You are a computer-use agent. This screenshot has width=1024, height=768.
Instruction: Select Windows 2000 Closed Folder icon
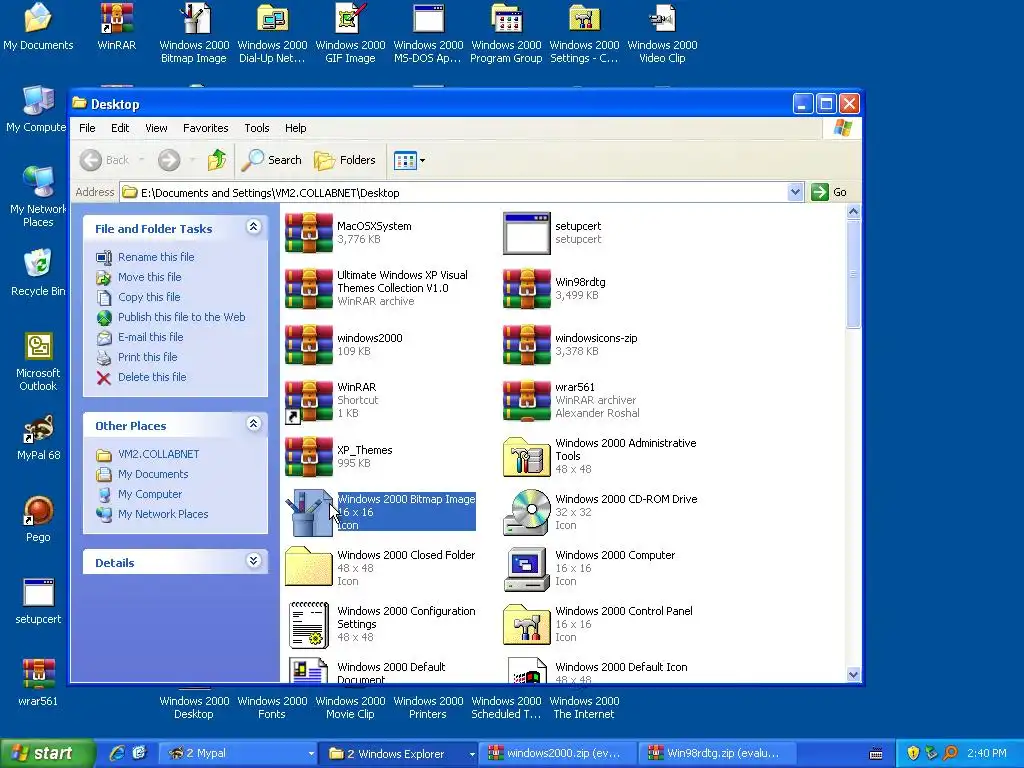pos(309,567)
